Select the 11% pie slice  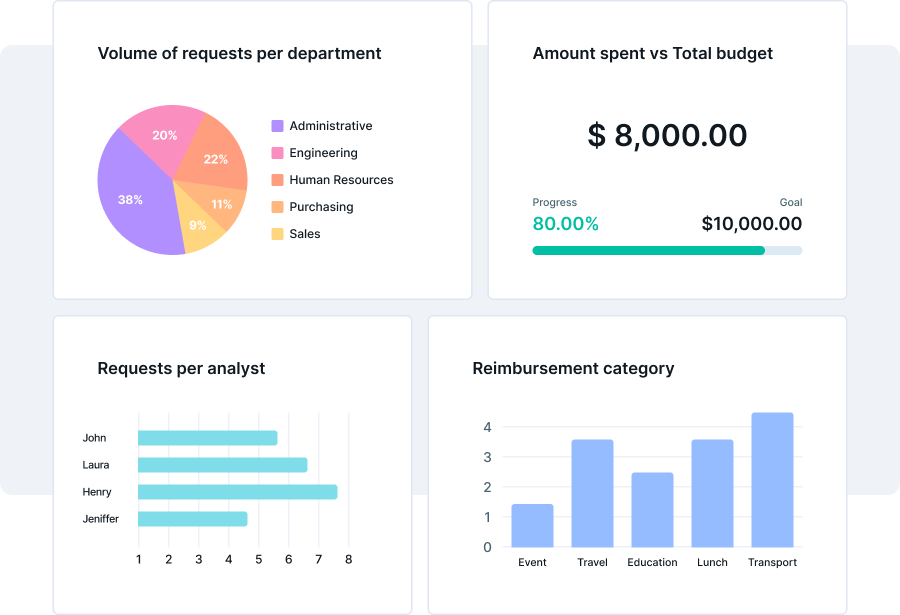coord(221,205)
